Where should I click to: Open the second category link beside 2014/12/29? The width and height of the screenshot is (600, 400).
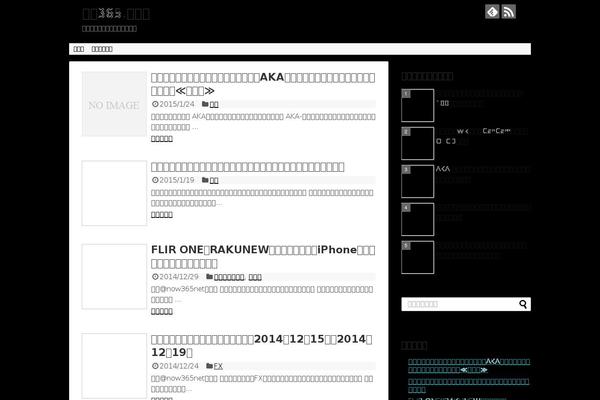click(255, 277)
